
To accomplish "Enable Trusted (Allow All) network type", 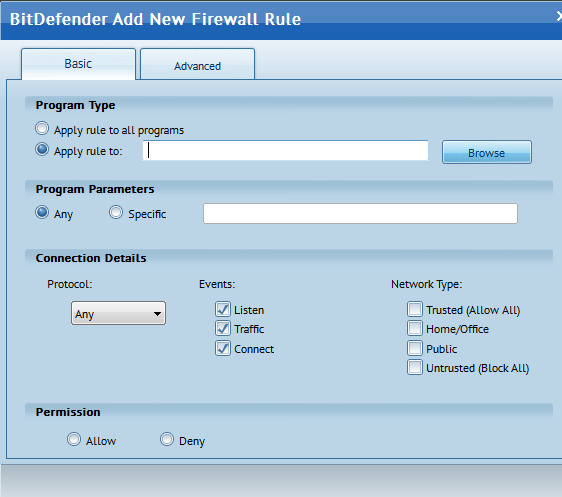I will click(x=415, y=309).
